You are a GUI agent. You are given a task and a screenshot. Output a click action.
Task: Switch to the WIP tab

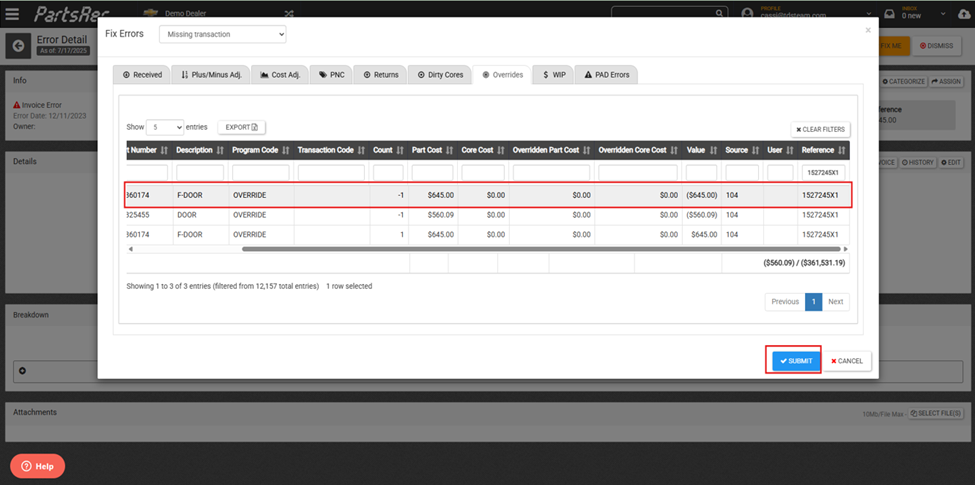[x=553, y=75]
